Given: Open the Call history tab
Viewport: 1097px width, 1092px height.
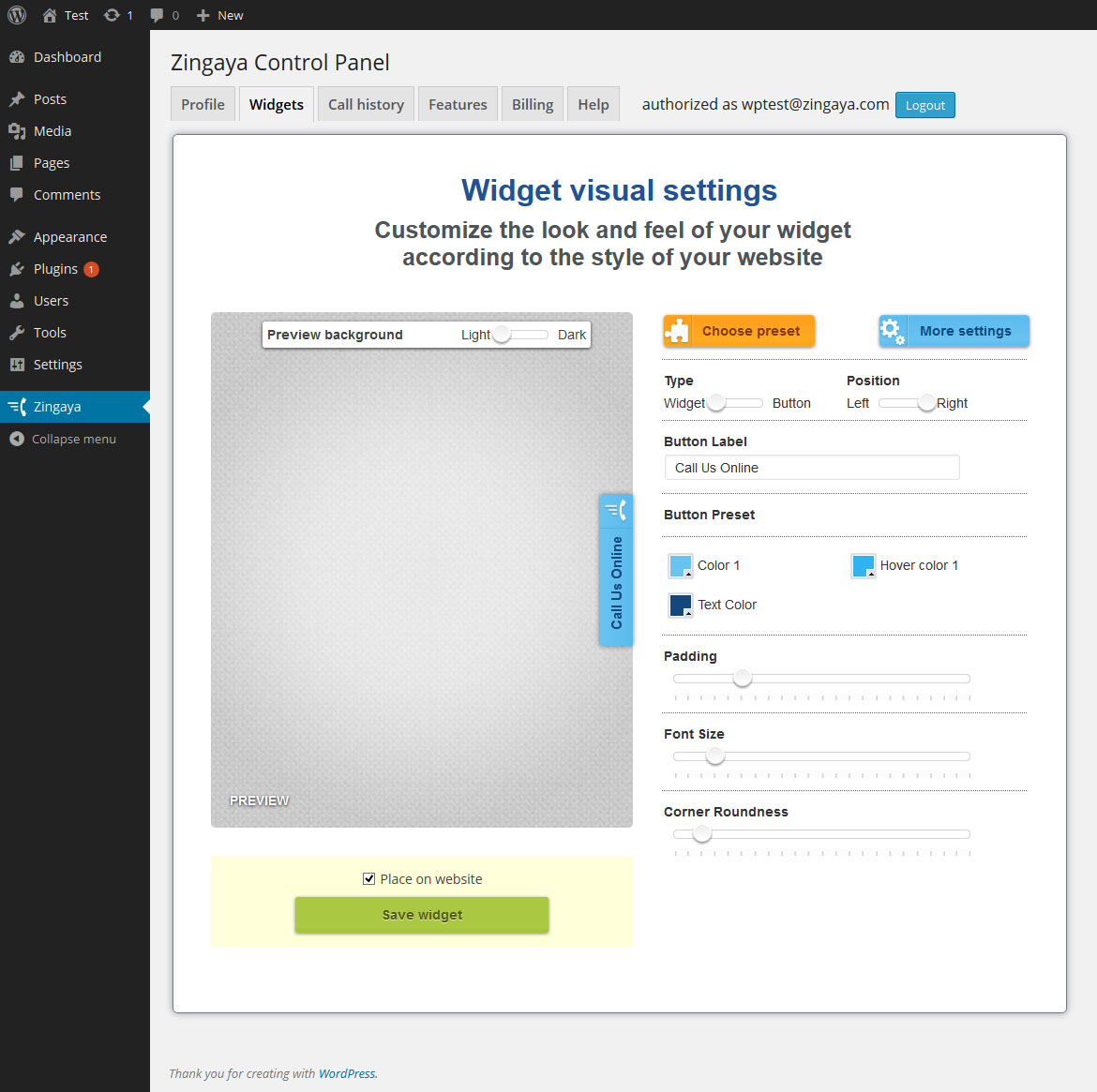Looking at the screenshot, I should click(x=366, y=104).
